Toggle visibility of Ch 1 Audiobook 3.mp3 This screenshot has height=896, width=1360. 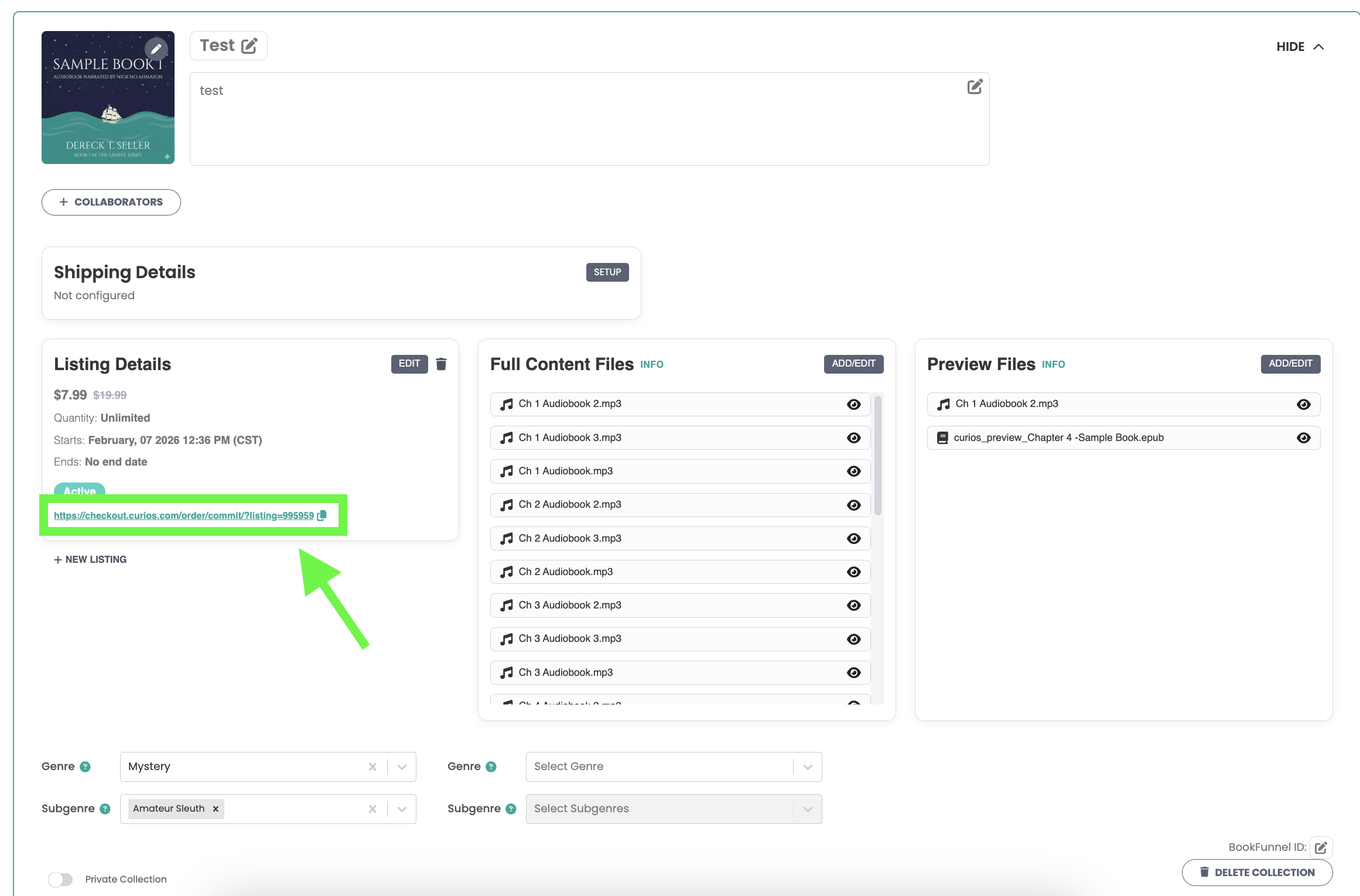pos(853,438)
